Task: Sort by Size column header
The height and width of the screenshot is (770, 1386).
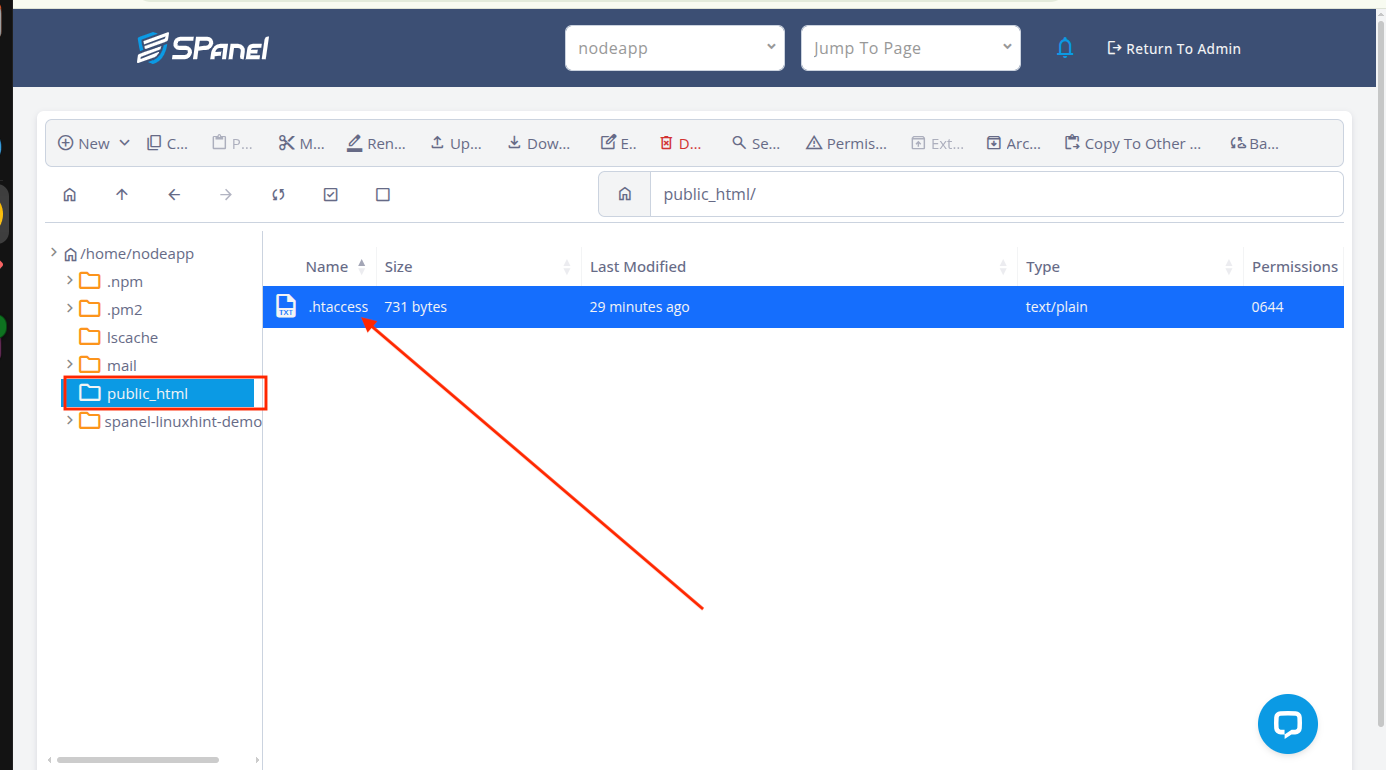Action: tap(398, 266)
